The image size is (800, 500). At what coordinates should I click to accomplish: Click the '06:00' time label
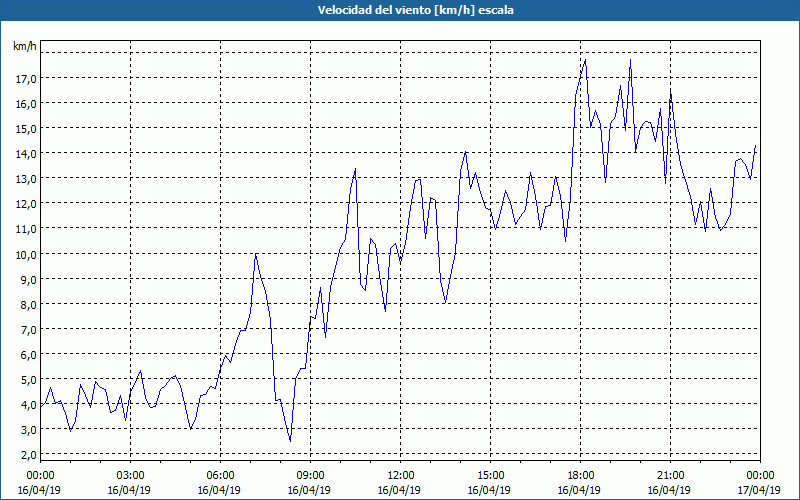(x=220, y=476)
